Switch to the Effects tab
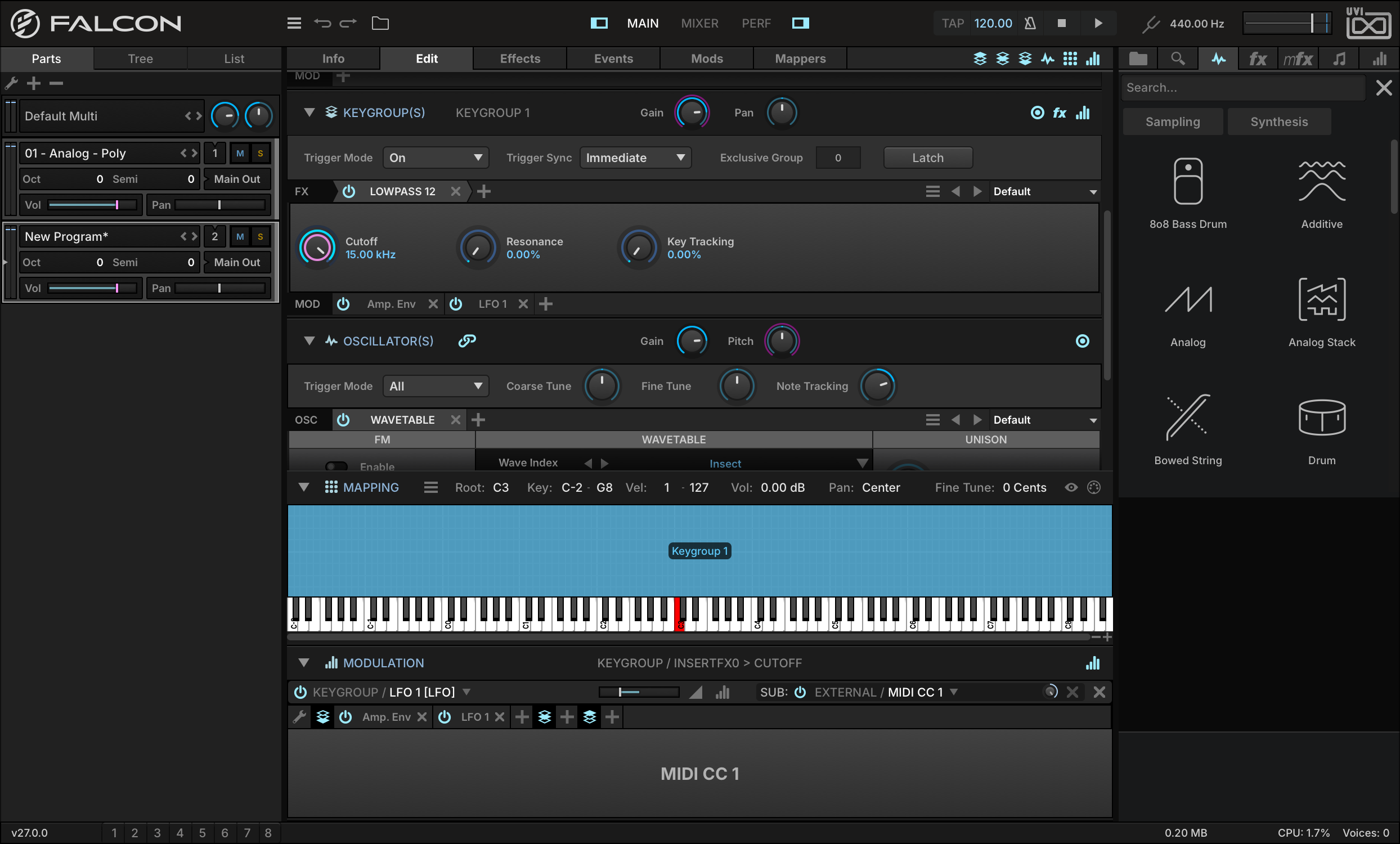 520,59
